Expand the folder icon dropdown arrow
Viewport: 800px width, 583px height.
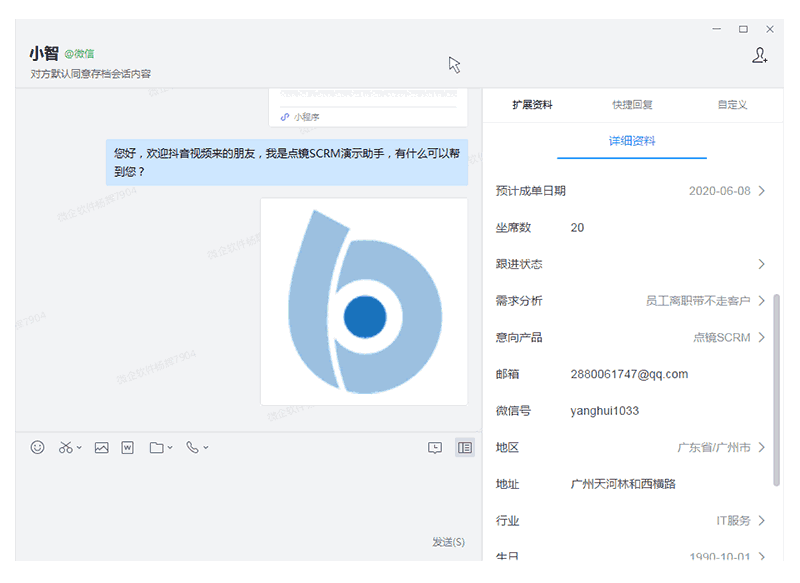coord(170,448)
